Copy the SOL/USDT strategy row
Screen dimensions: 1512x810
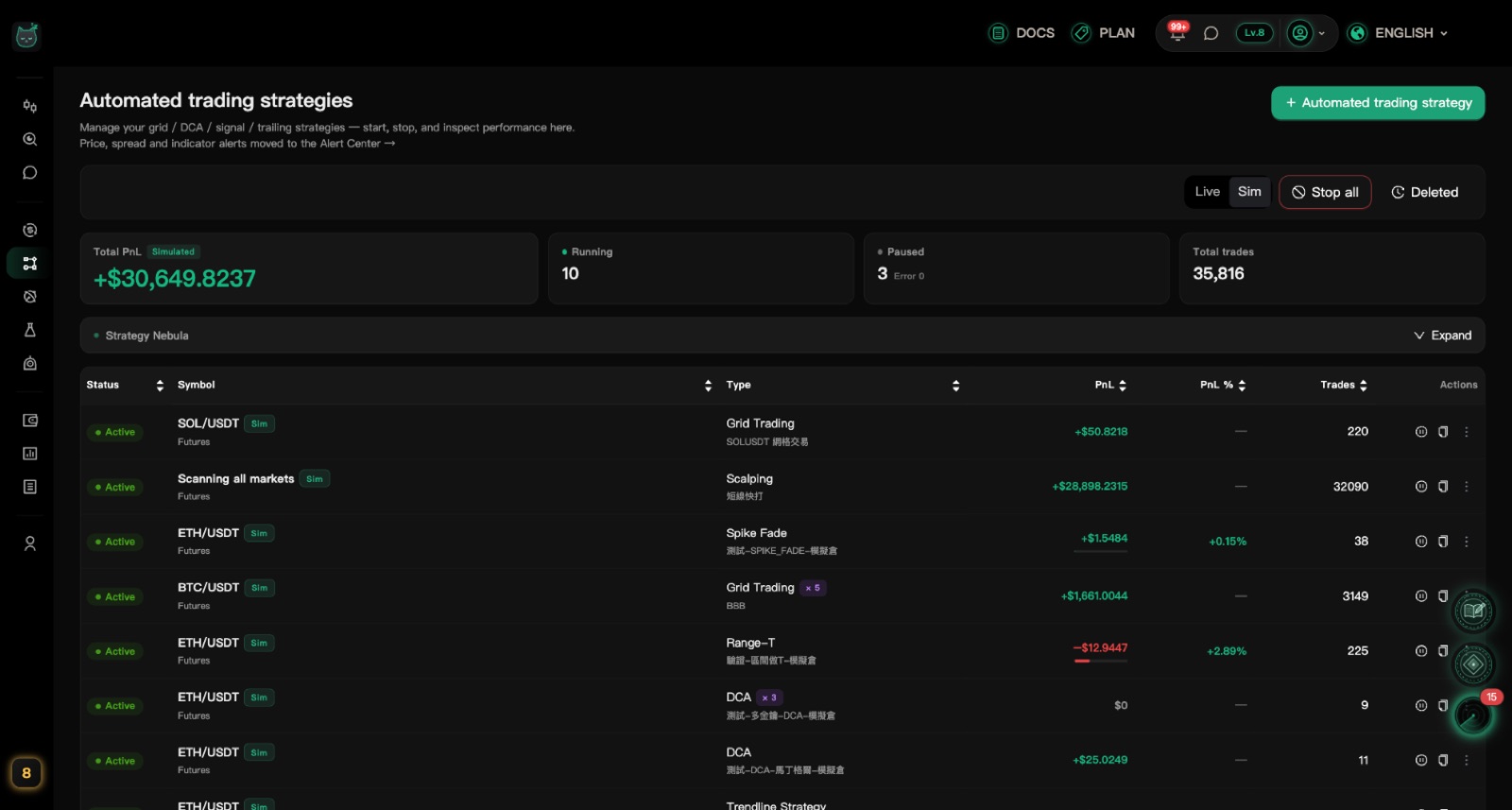[1443, 432]
